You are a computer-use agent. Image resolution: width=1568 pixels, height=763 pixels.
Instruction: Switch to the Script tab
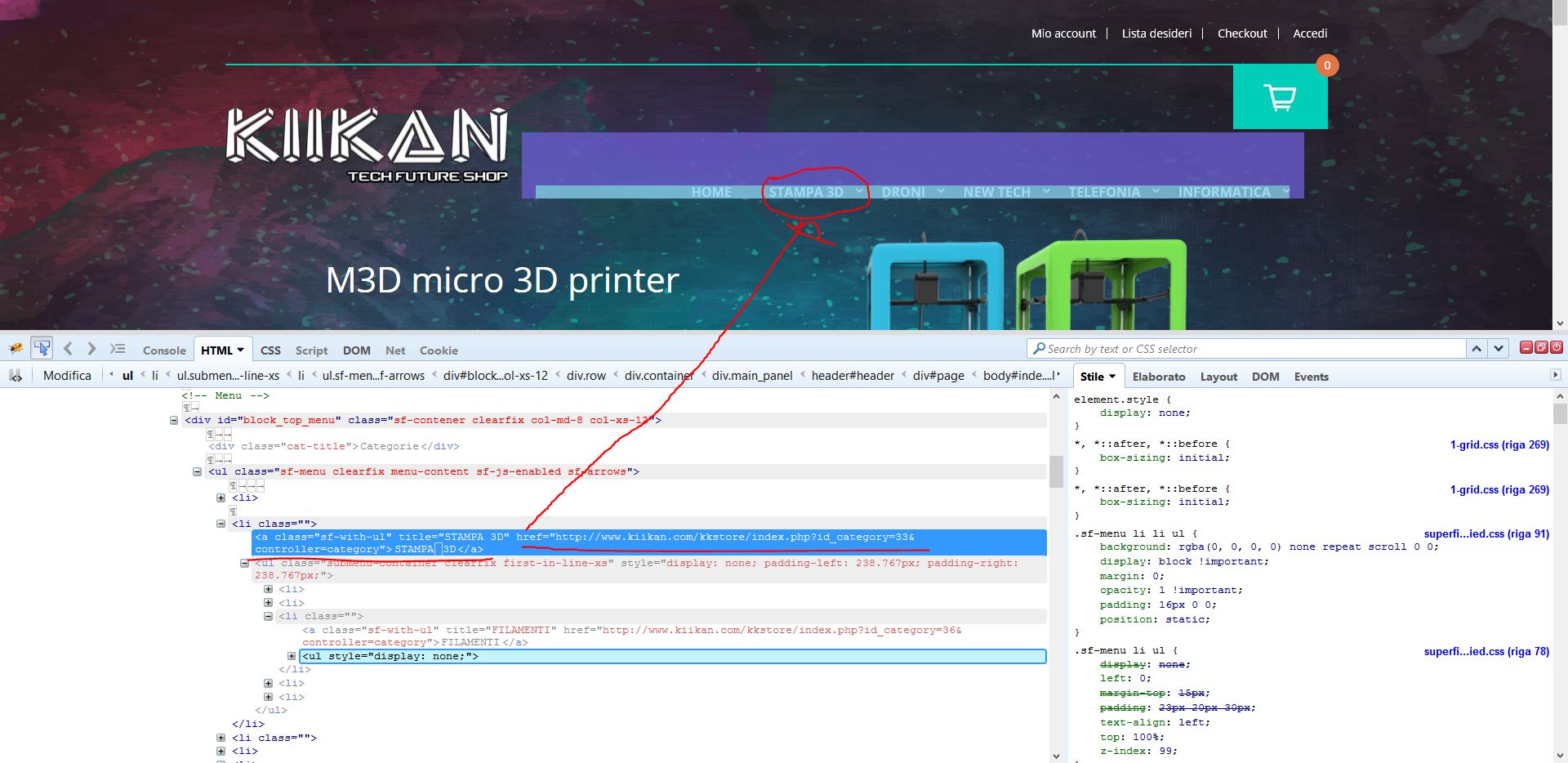pos(311,350)
